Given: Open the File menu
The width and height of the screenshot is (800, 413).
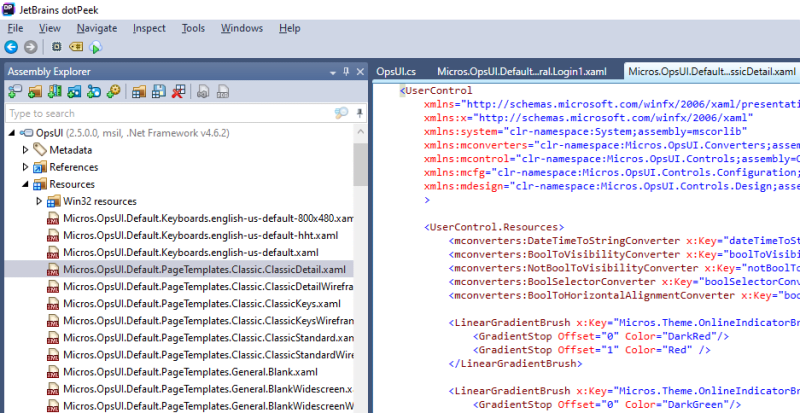Looking at the screenshot, I should click(x=15, y=28).
